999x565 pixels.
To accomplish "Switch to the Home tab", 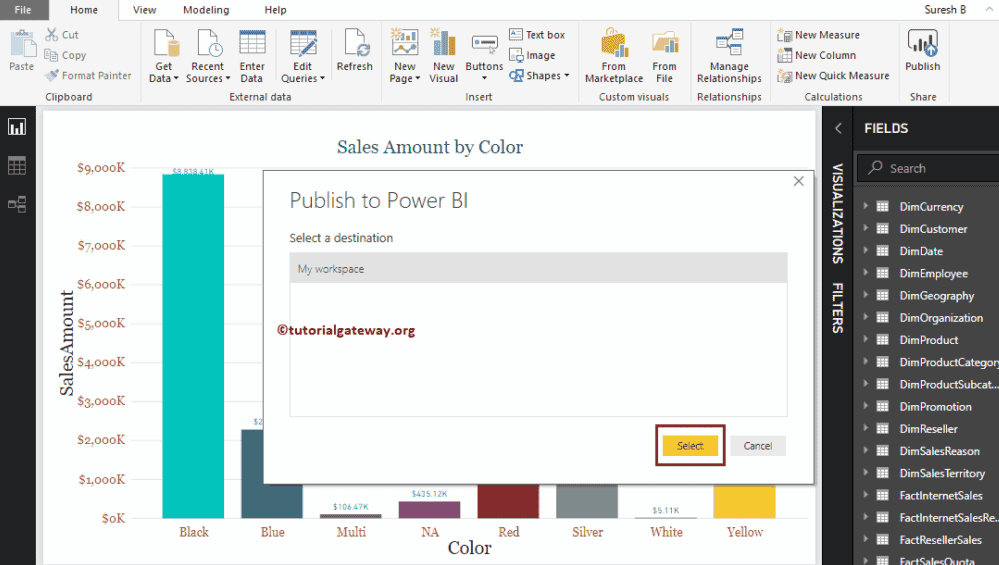I will [x=84, y=10].
